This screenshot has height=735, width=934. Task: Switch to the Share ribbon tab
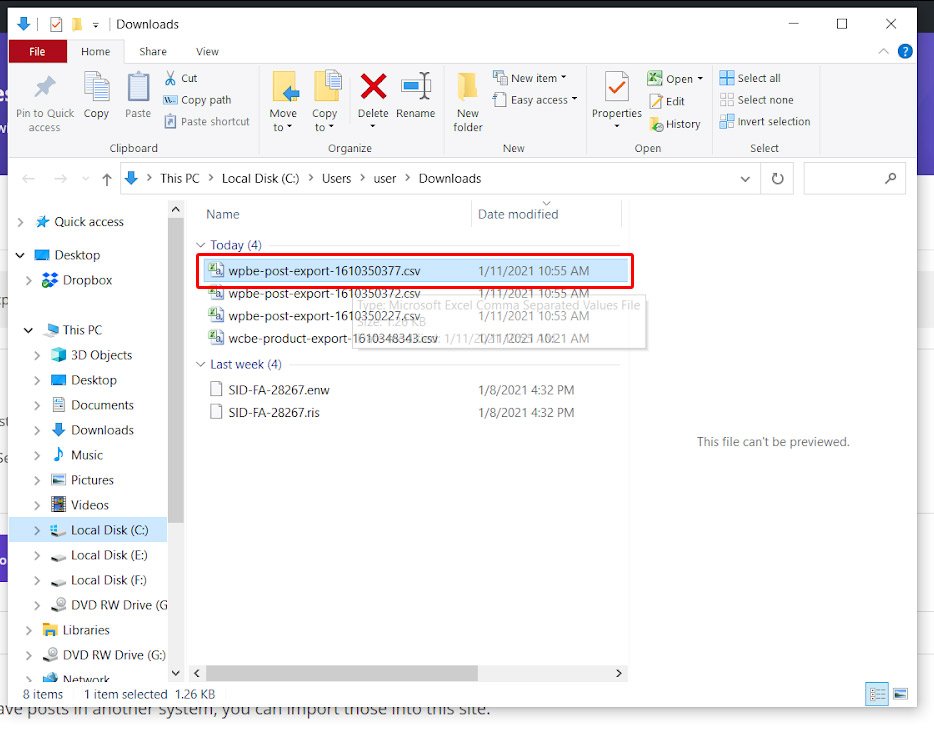point(153,52)
